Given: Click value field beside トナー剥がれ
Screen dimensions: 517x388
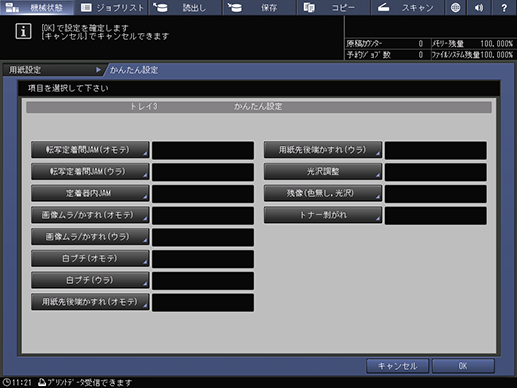Looking at the screenshot, I should (x=436, y=215).
